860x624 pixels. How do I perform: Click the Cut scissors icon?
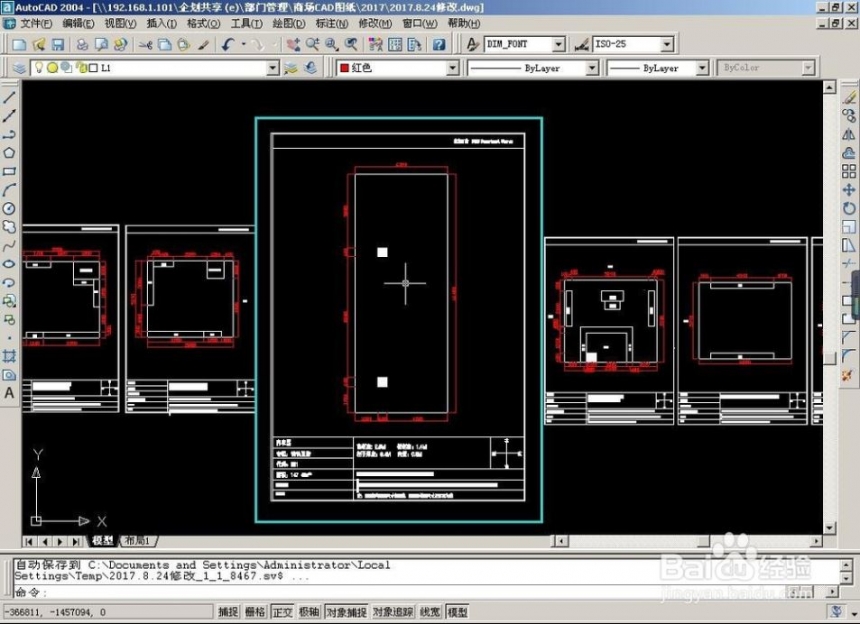(x=145, y=44)
